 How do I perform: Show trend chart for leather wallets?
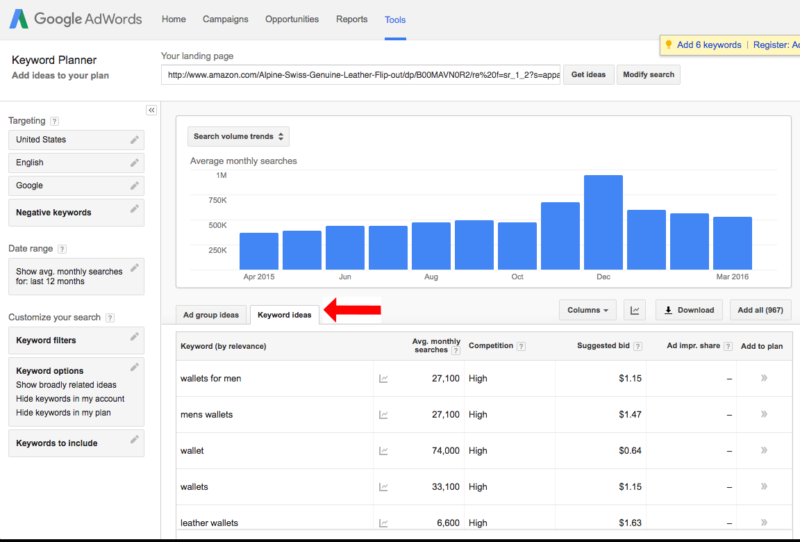(x=383, y=523)
